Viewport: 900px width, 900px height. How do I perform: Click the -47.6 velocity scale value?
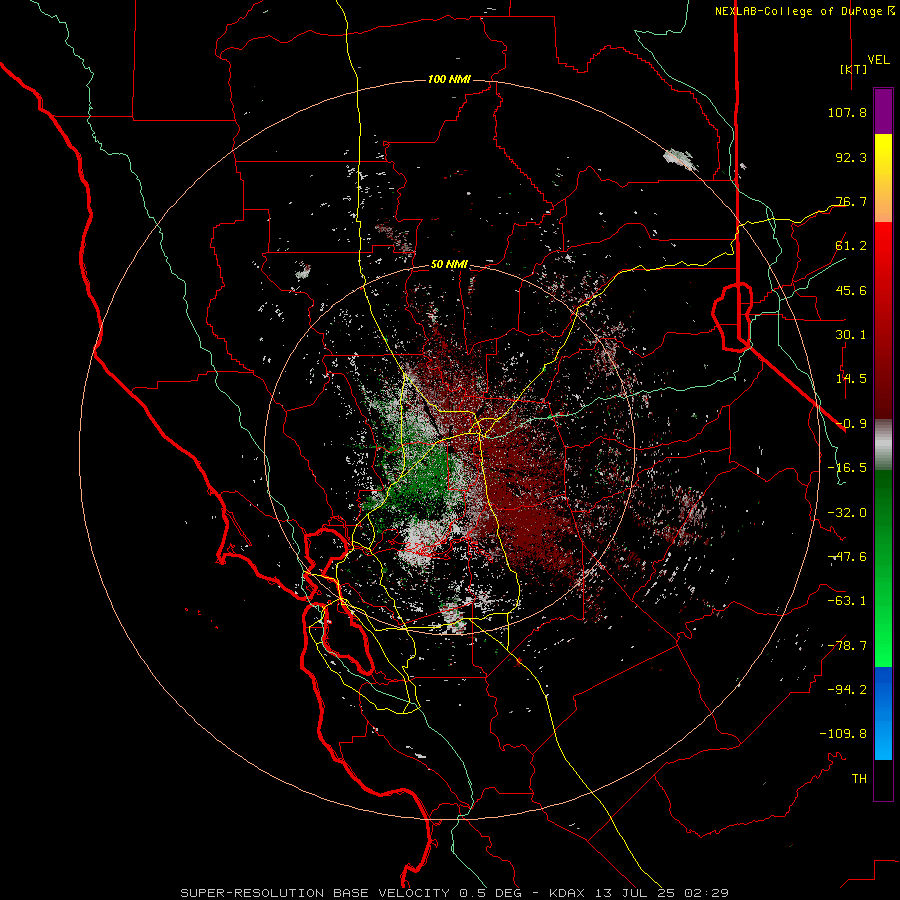click(847, 557)
